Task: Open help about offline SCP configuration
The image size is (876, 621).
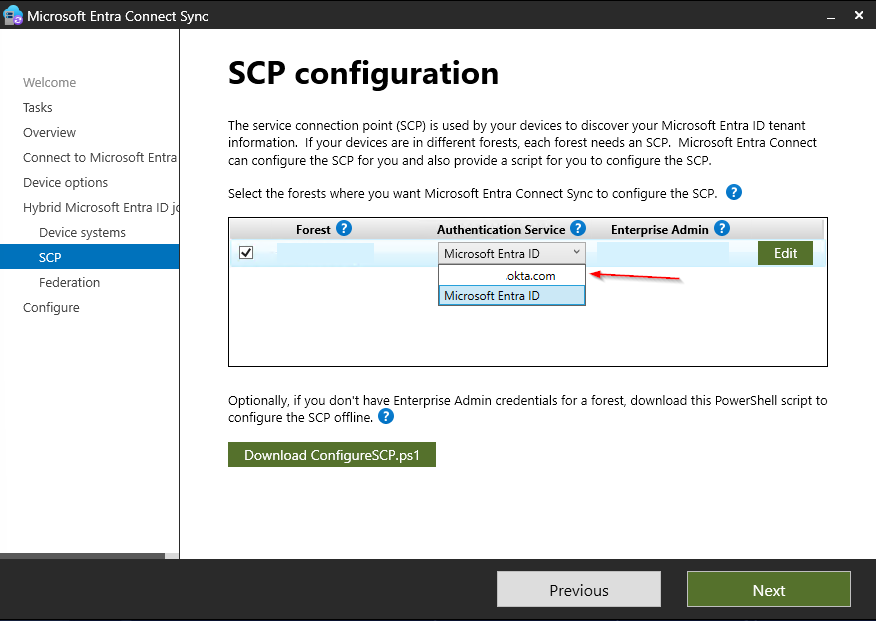Action: 386,417
